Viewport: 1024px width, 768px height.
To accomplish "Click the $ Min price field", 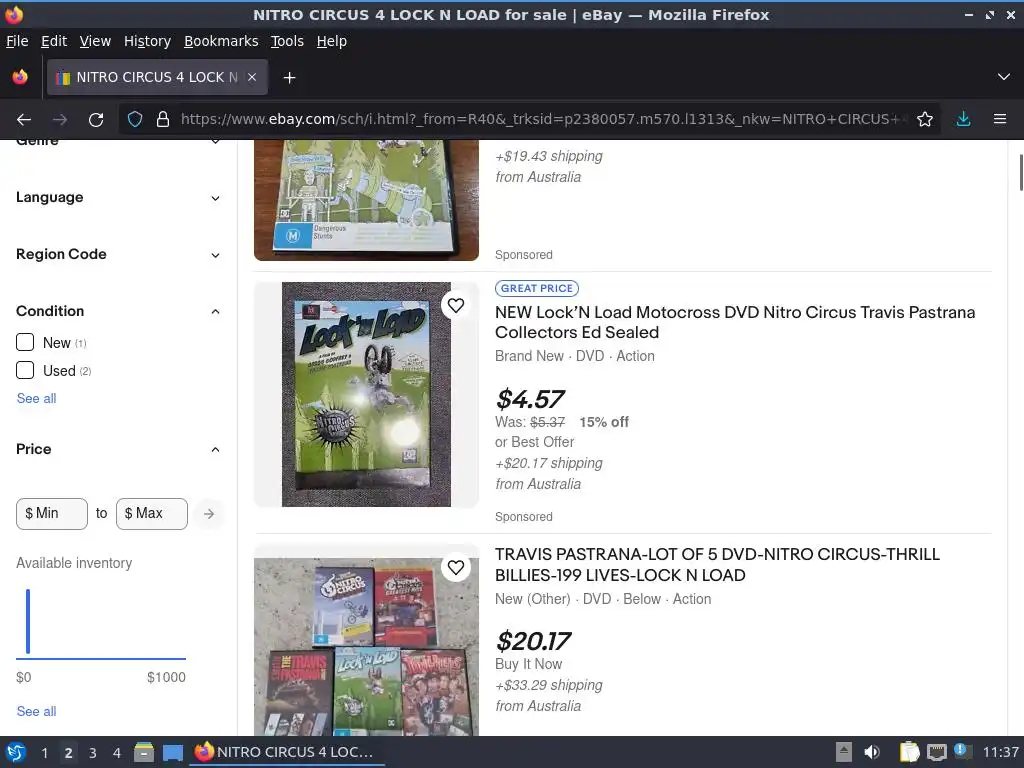I will pyautogui.click(x=52, y=514).
